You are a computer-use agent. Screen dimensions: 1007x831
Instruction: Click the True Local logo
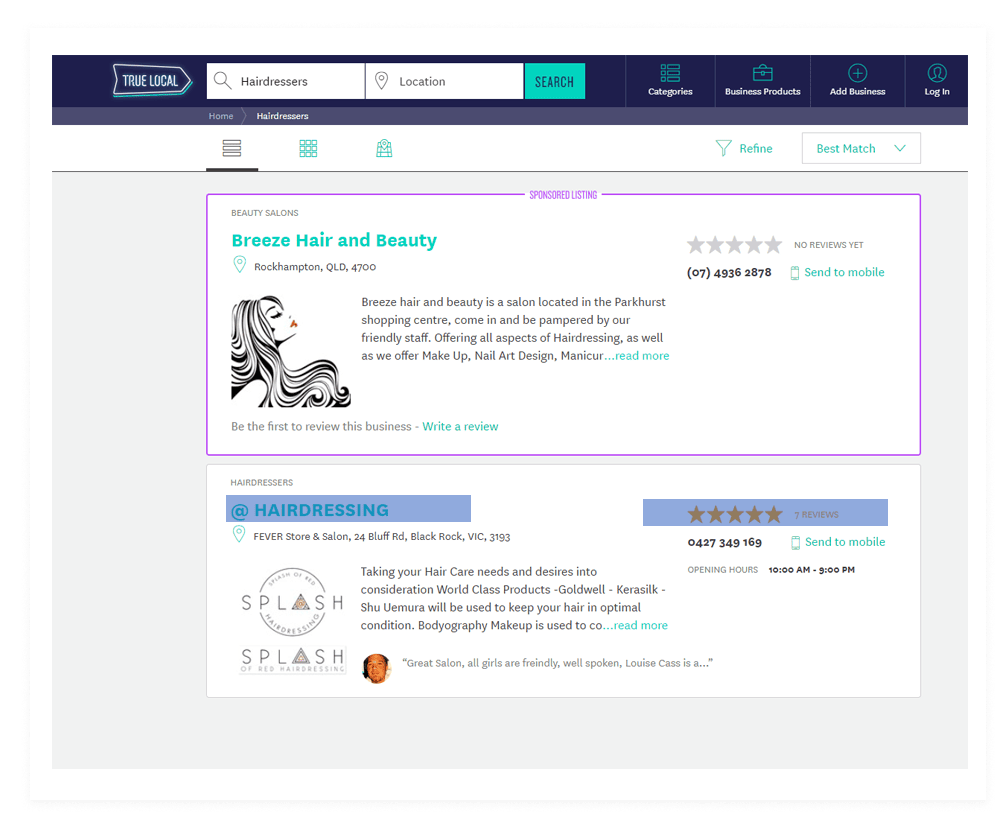click(x=152, y=81)
